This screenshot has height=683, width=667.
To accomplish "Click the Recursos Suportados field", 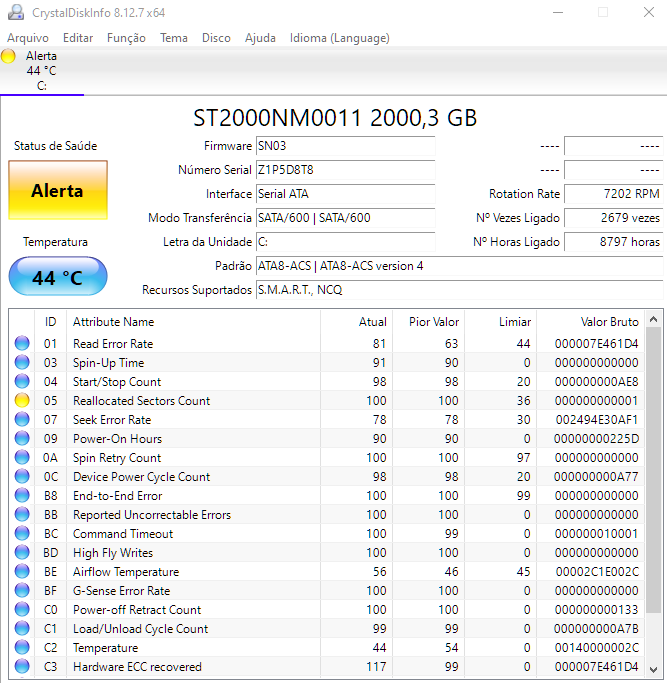I will pyautogui.click(x=460, y=290).
